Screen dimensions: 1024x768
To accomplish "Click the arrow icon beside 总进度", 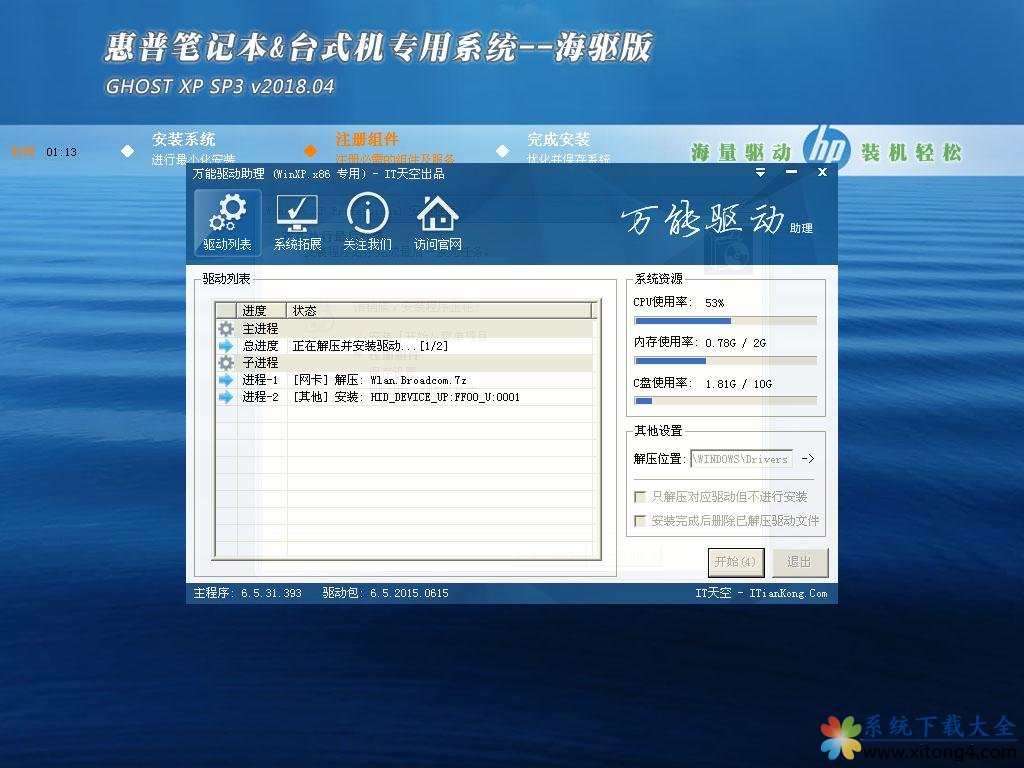I will click(x=226, y=345).
